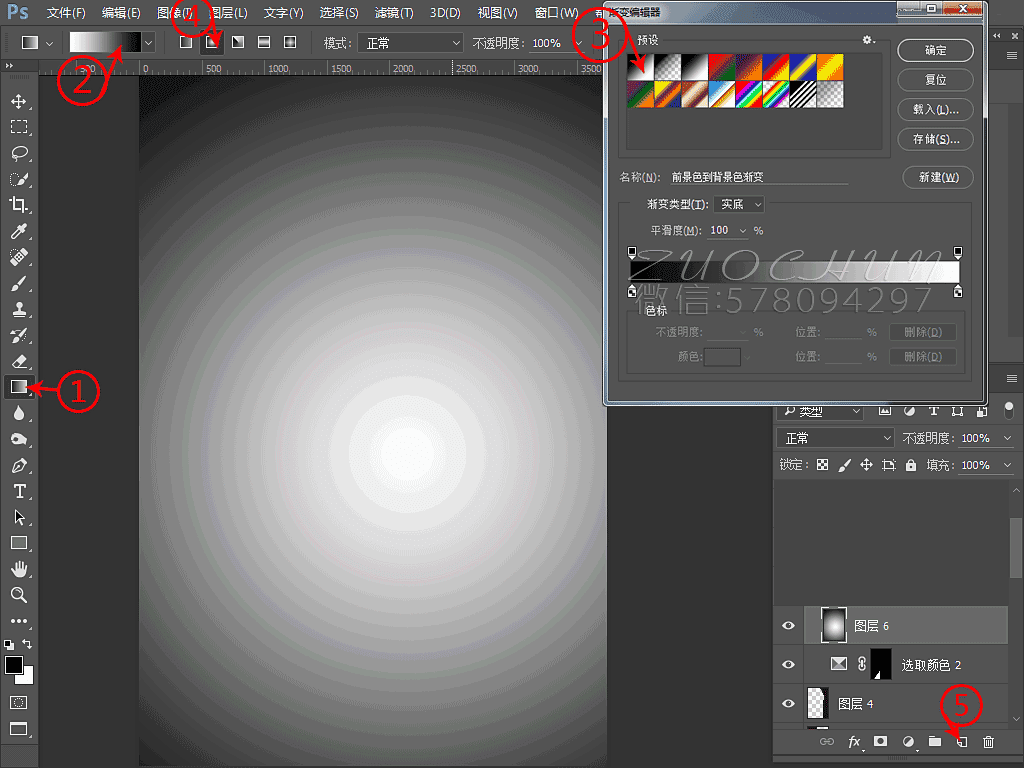This screenshot has width=1024, height=768.
Task: Hide layer 图层 6 visibility
Action: tap(788, 626)
